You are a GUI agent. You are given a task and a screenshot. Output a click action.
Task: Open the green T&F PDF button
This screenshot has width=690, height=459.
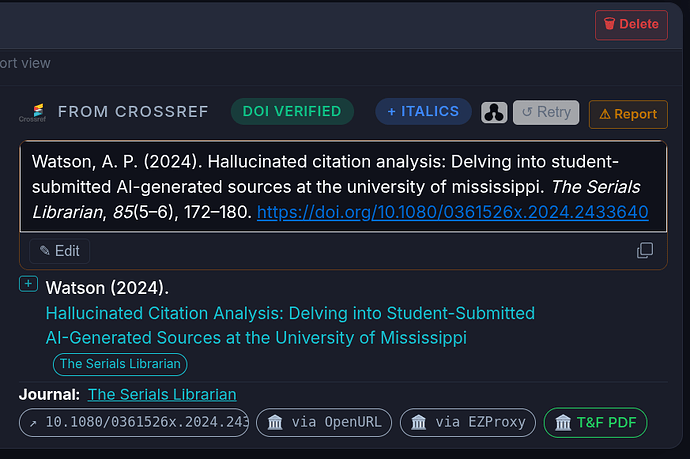tap(595, 422)
